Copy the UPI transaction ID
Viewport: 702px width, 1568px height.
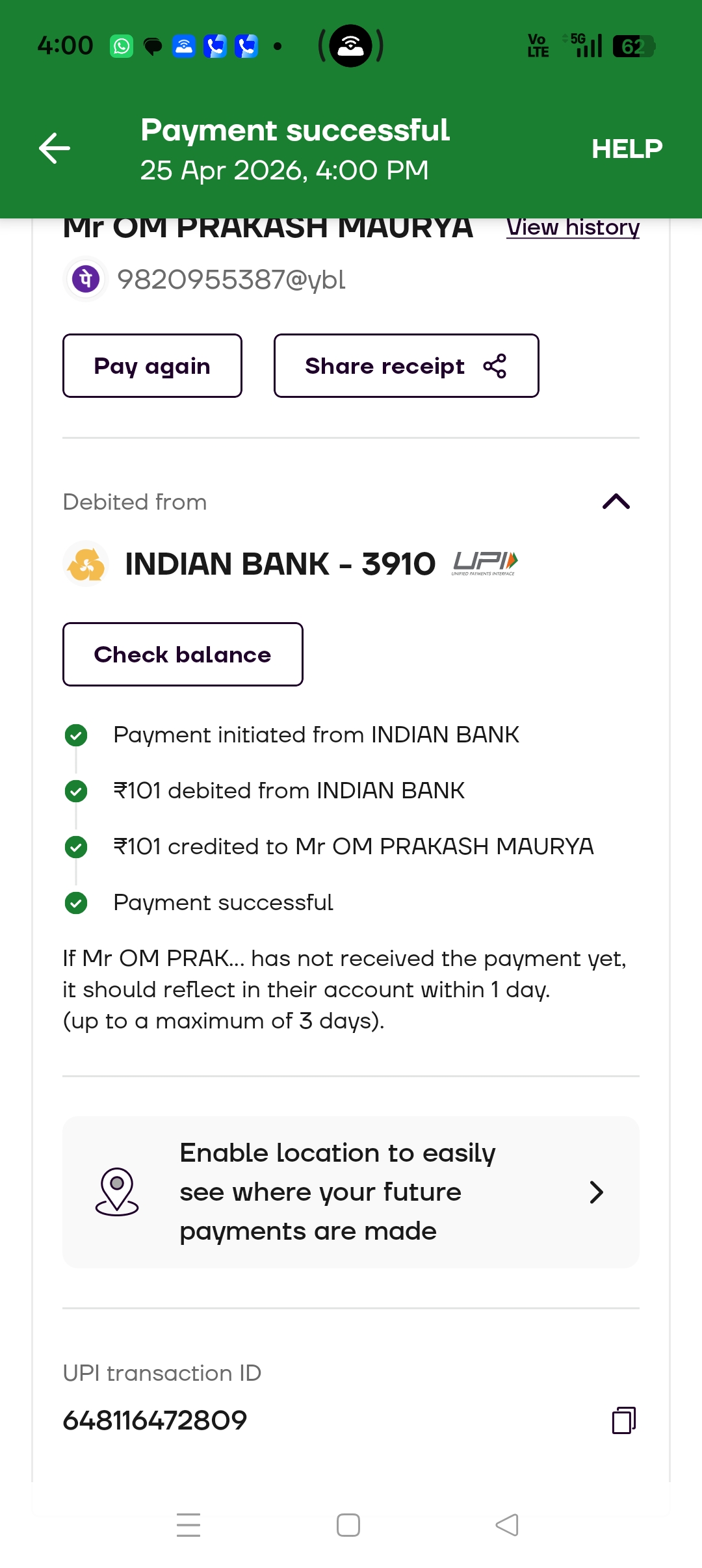pyautogui.click(x=624, y=1420)
